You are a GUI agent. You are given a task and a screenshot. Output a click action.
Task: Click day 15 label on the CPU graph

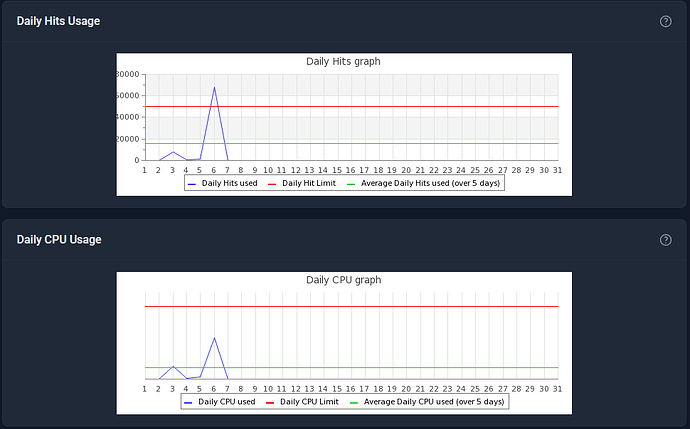[x=337, y=389]
